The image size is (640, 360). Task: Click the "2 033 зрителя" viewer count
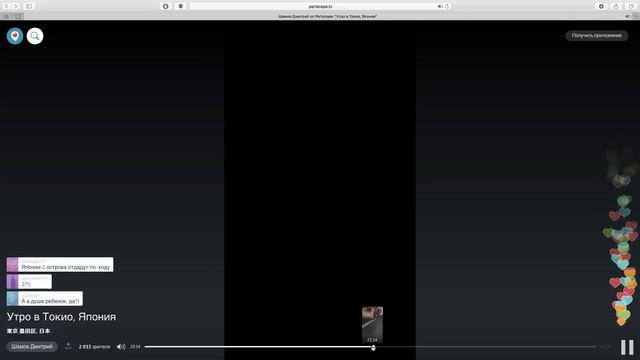point(94,347)
